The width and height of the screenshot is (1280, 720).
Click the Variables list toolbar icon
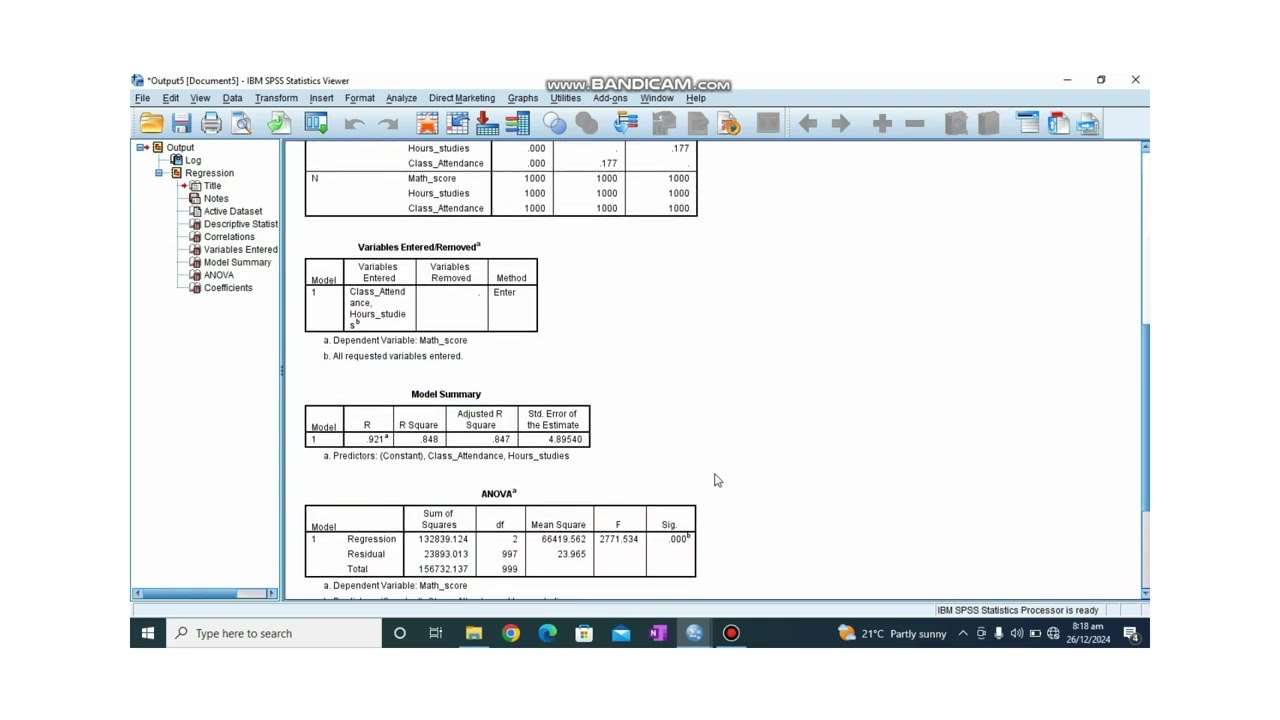518,123
